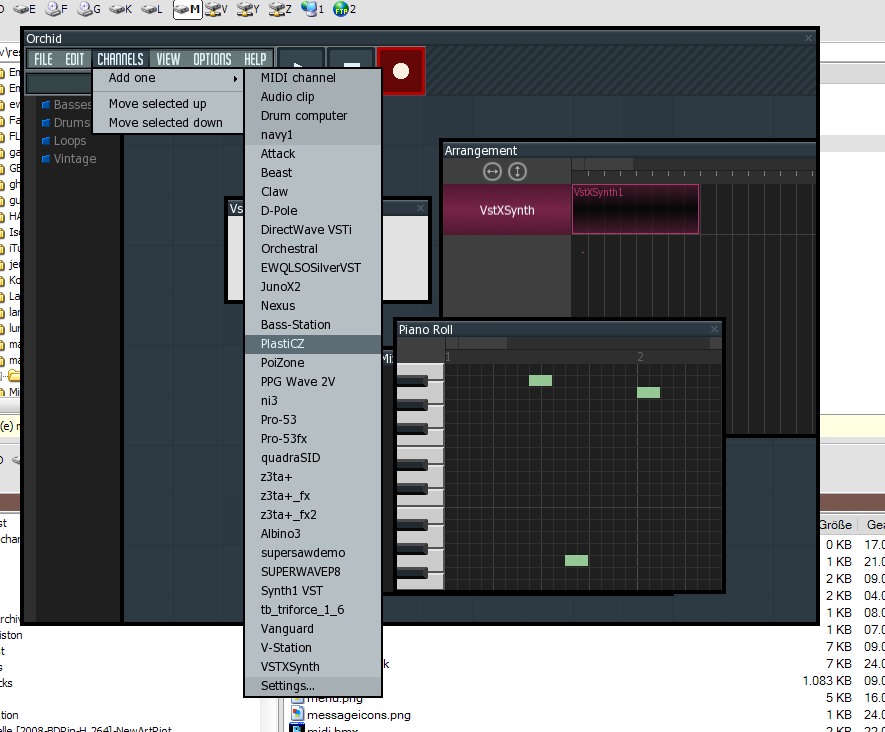Image resolution: width=885 pixels, height=732 pixels.
Task: Click the vertical zoom icon in Arrangement
Action: [x=517, y=172]
